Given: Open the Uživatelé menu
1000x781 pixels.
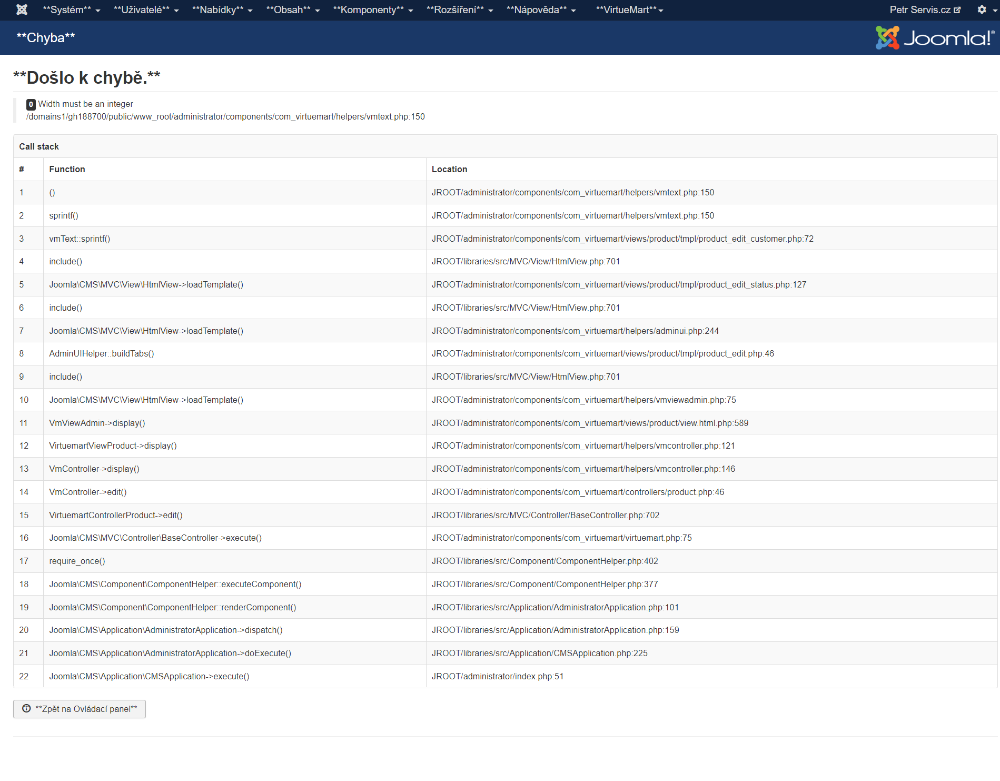Looking at the screenshot, I should (x=147, y=9).
